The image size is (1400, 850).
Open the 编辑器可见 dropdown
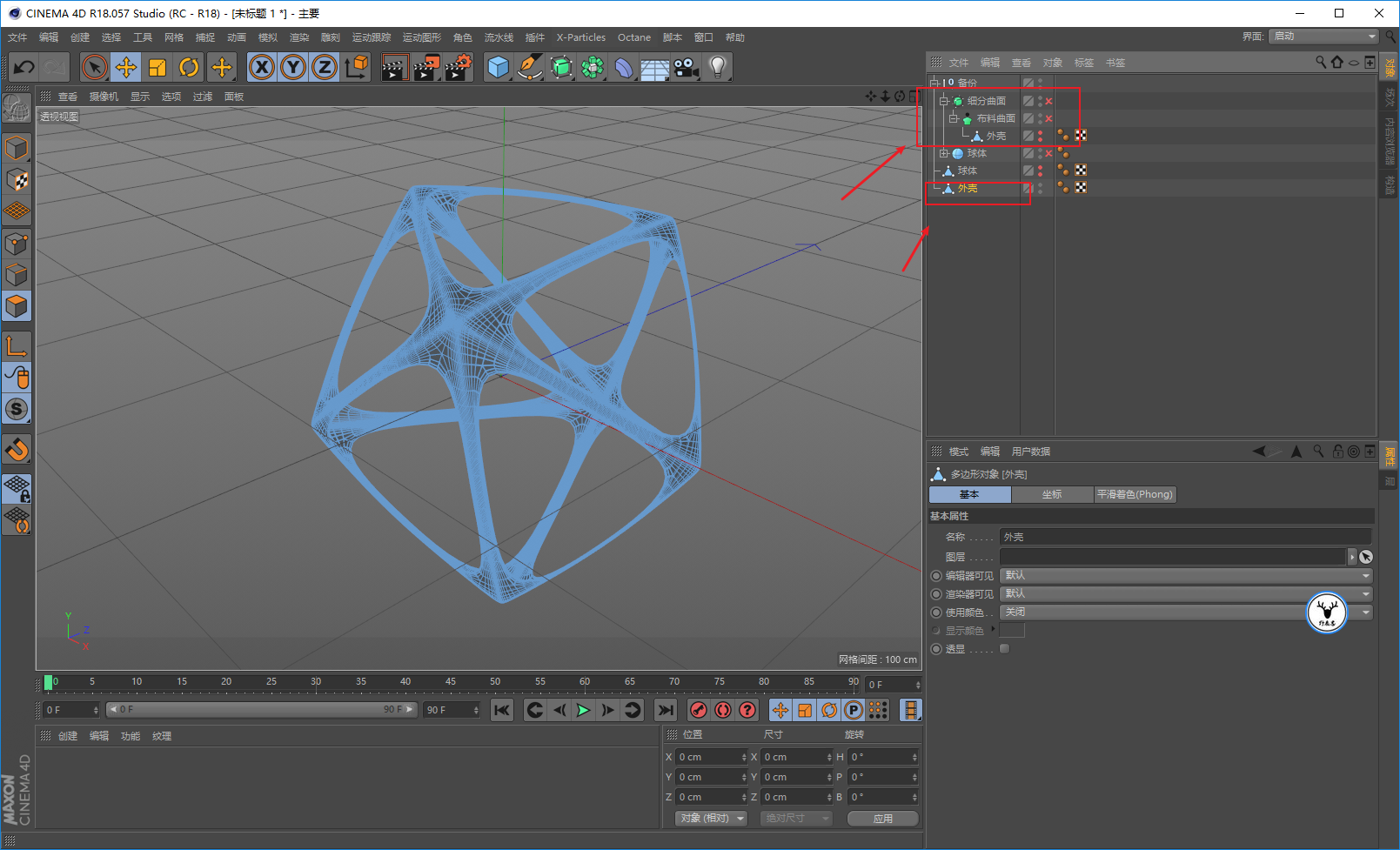[x=1187, y=575]
